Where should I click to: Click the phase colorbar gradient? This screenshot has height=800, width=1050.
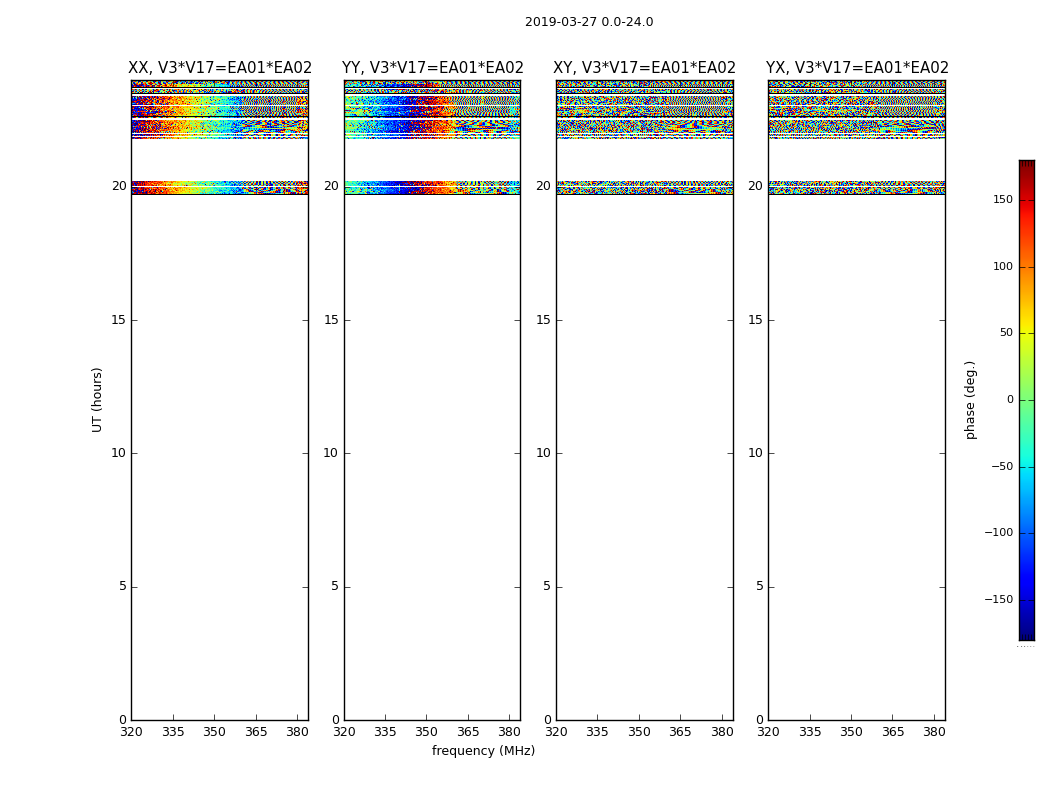click(x=1027, y=400)
